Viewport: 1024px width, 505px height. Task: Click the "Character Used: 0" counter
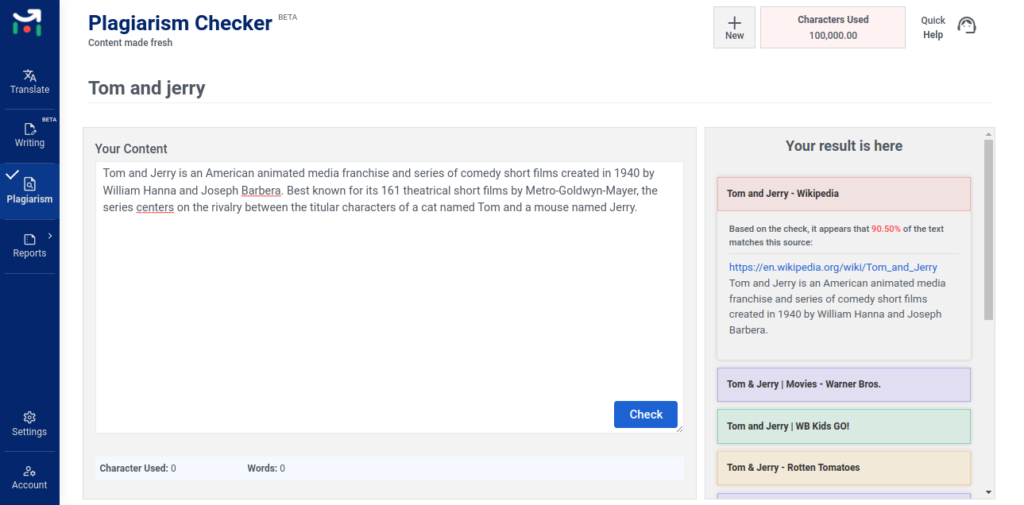[x=138, y=468]
